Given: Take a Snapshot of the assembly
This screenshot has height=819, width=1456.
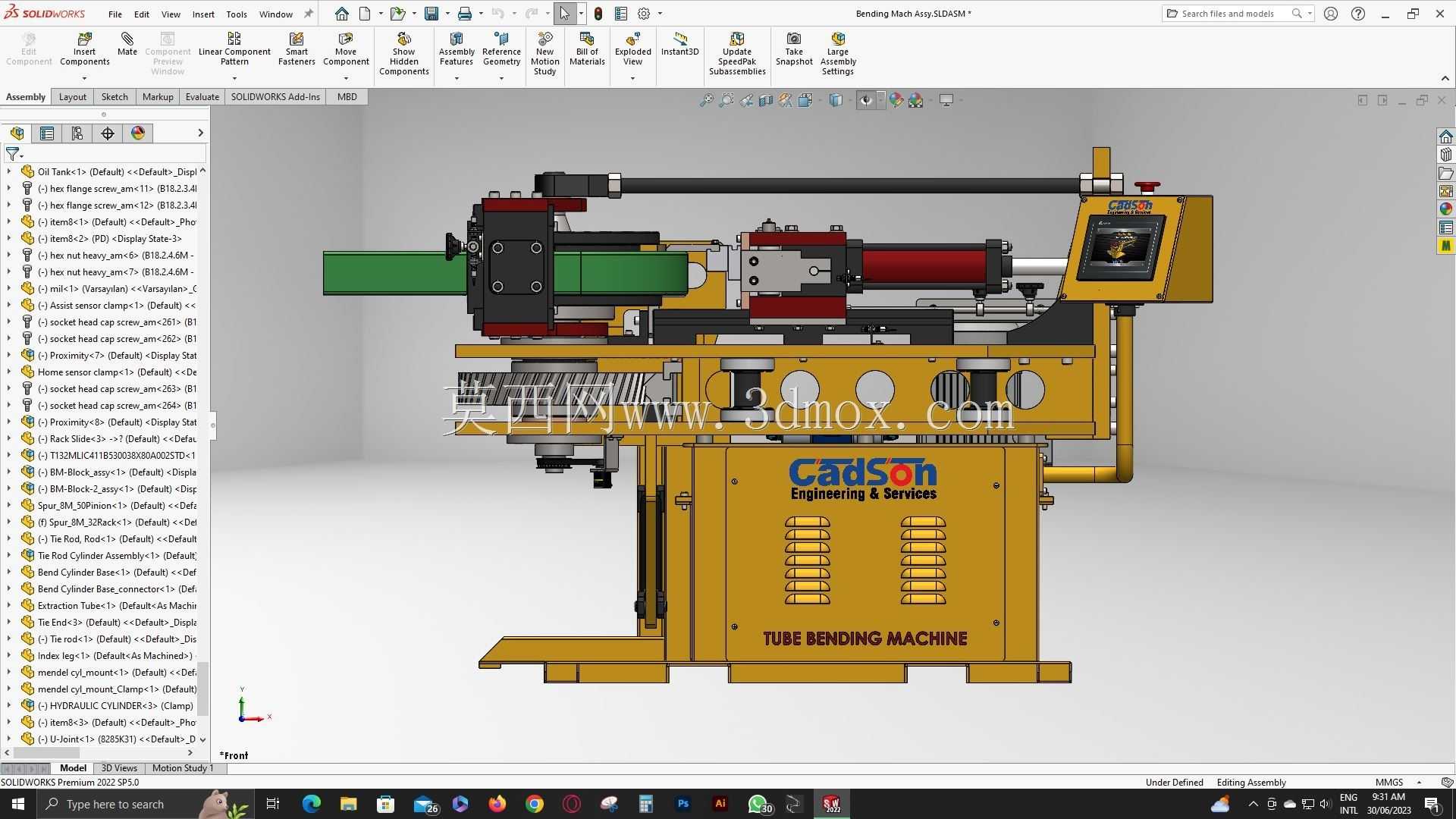Looking at the screenshot, I should click(x=794, y=49).
